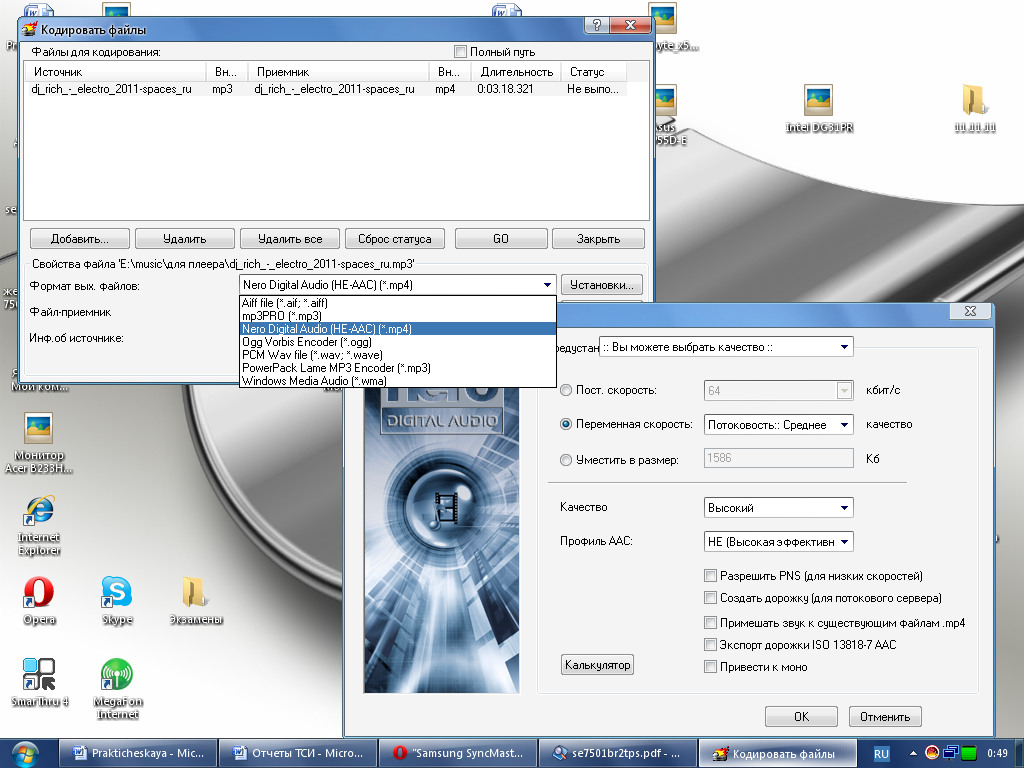Viewport: 1024px width, 768px height.
Task: Click the RU language indicator in tray
Action: click(881, 754)
